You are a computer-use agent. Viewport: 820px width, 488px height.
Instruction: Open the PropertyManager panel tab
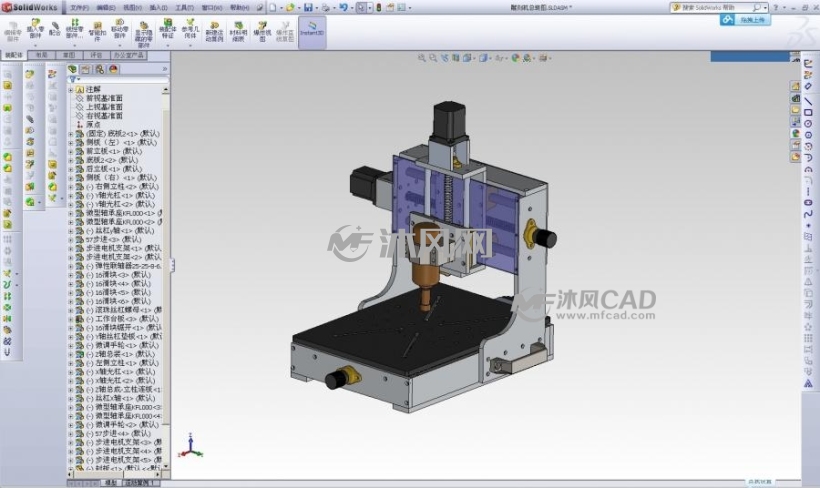coord(86,69)
